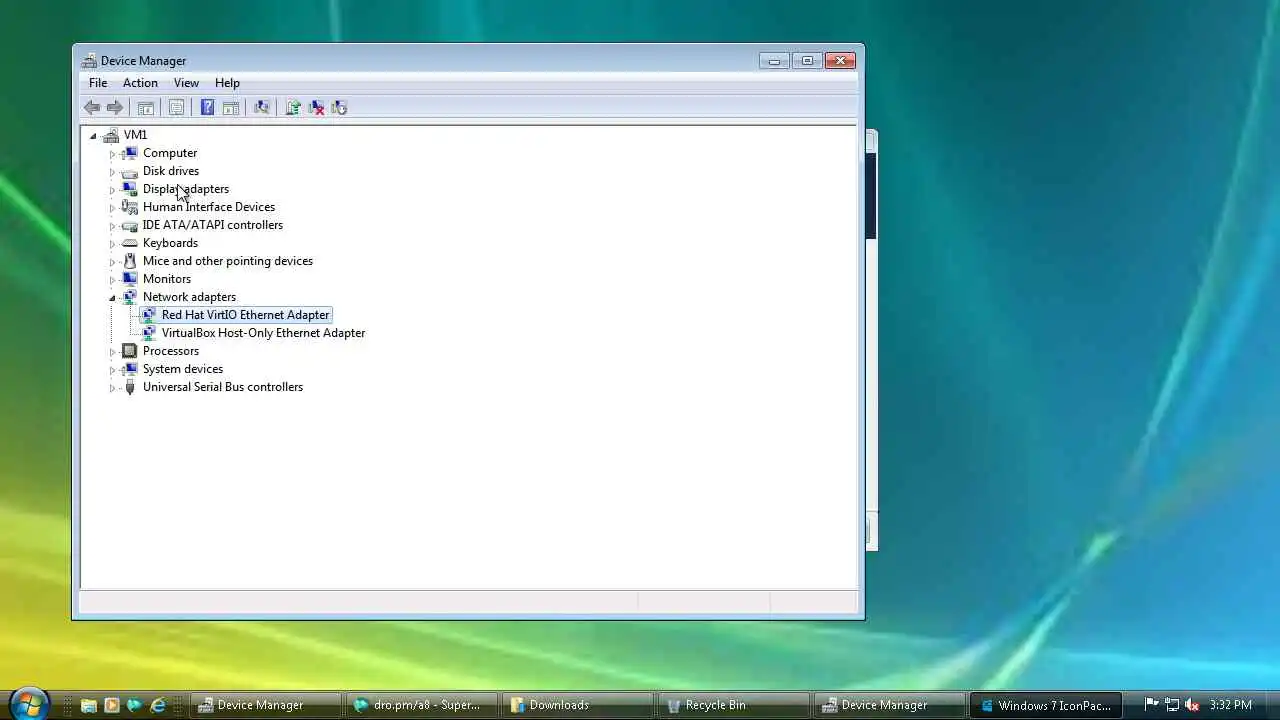1280x720 pixels.
Task: Click the VM1 computer root icon
Action: click(x=111, y=135)
